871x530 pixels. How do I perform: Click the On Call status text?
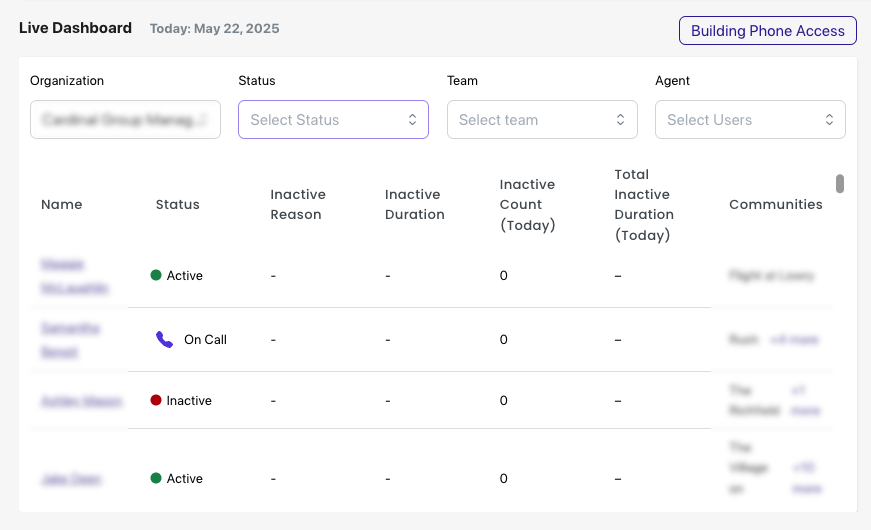point(206,339)
